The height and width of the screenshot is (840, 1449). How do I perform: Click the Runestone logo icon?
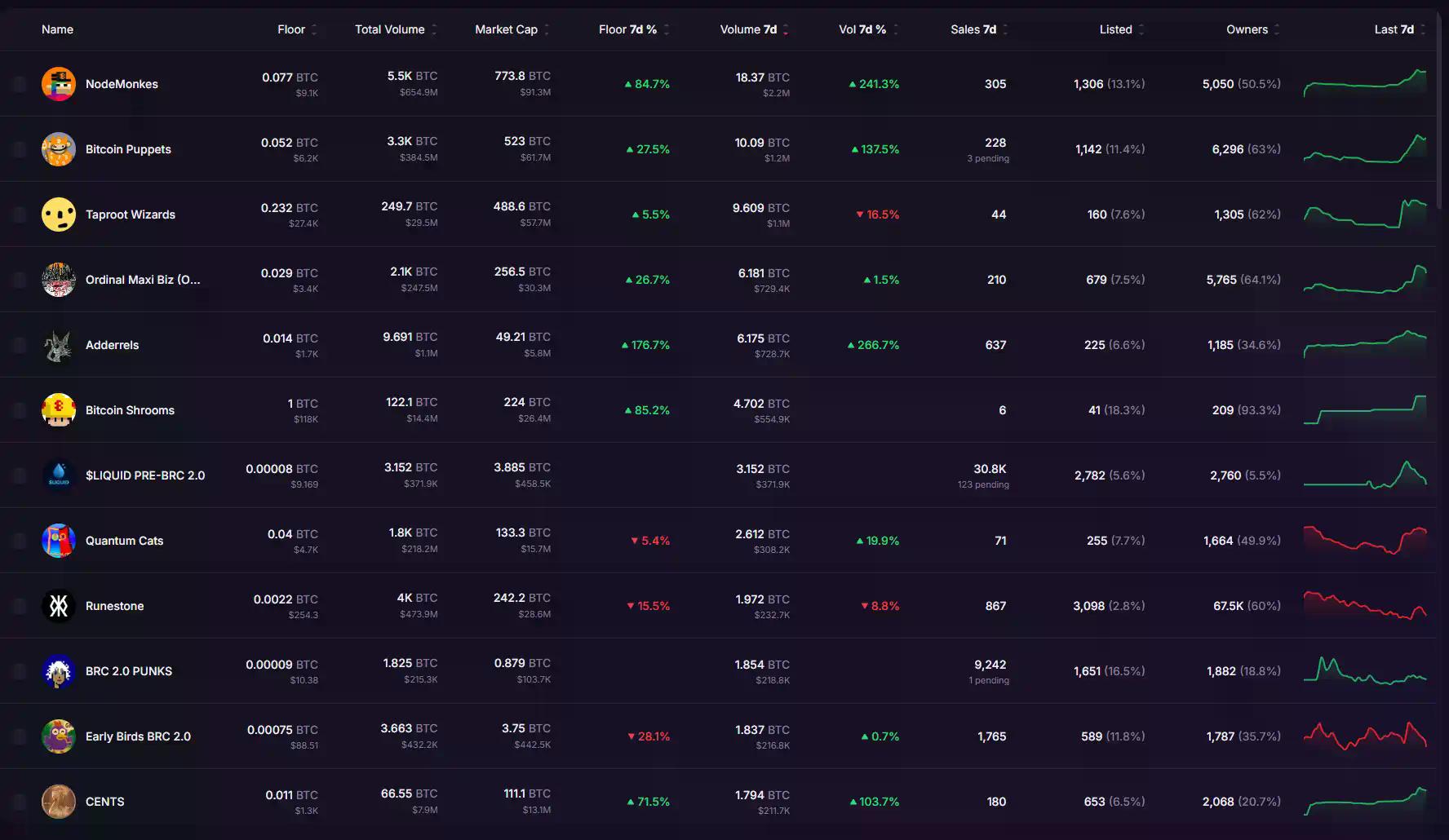pos(58,606)
